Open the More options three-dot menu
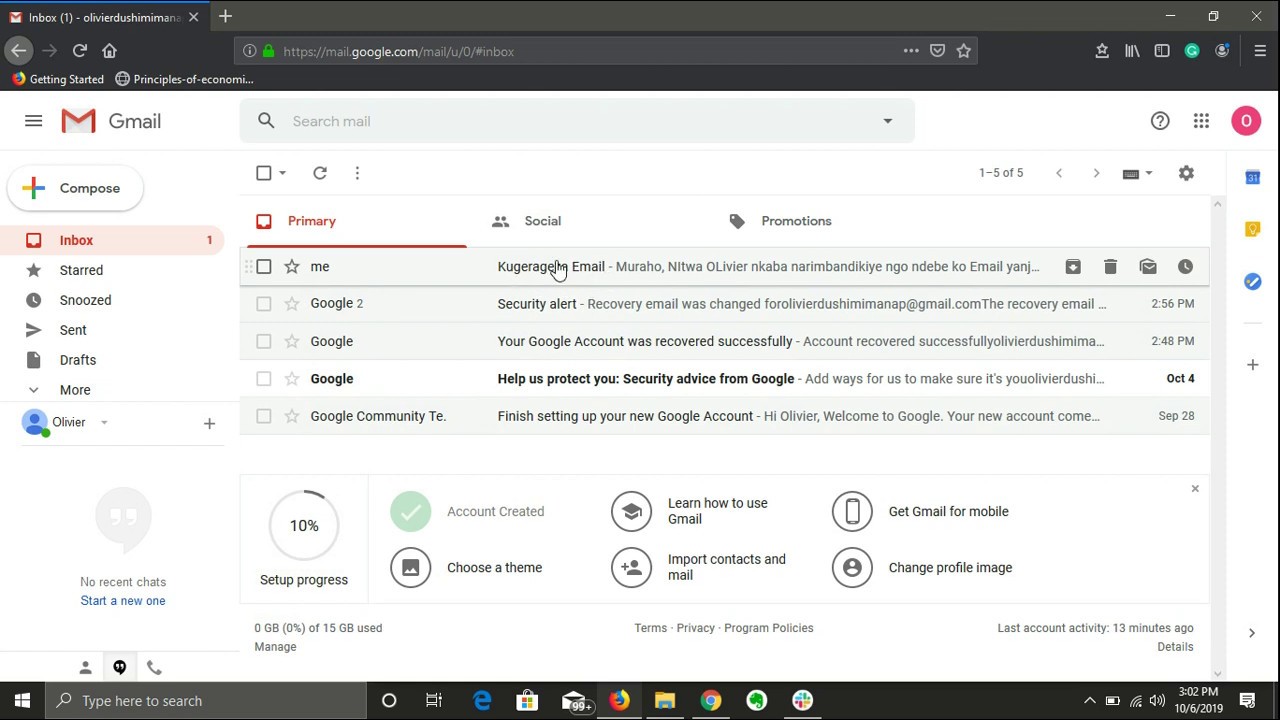The image size is (1280, 720). tap(357, 173)
